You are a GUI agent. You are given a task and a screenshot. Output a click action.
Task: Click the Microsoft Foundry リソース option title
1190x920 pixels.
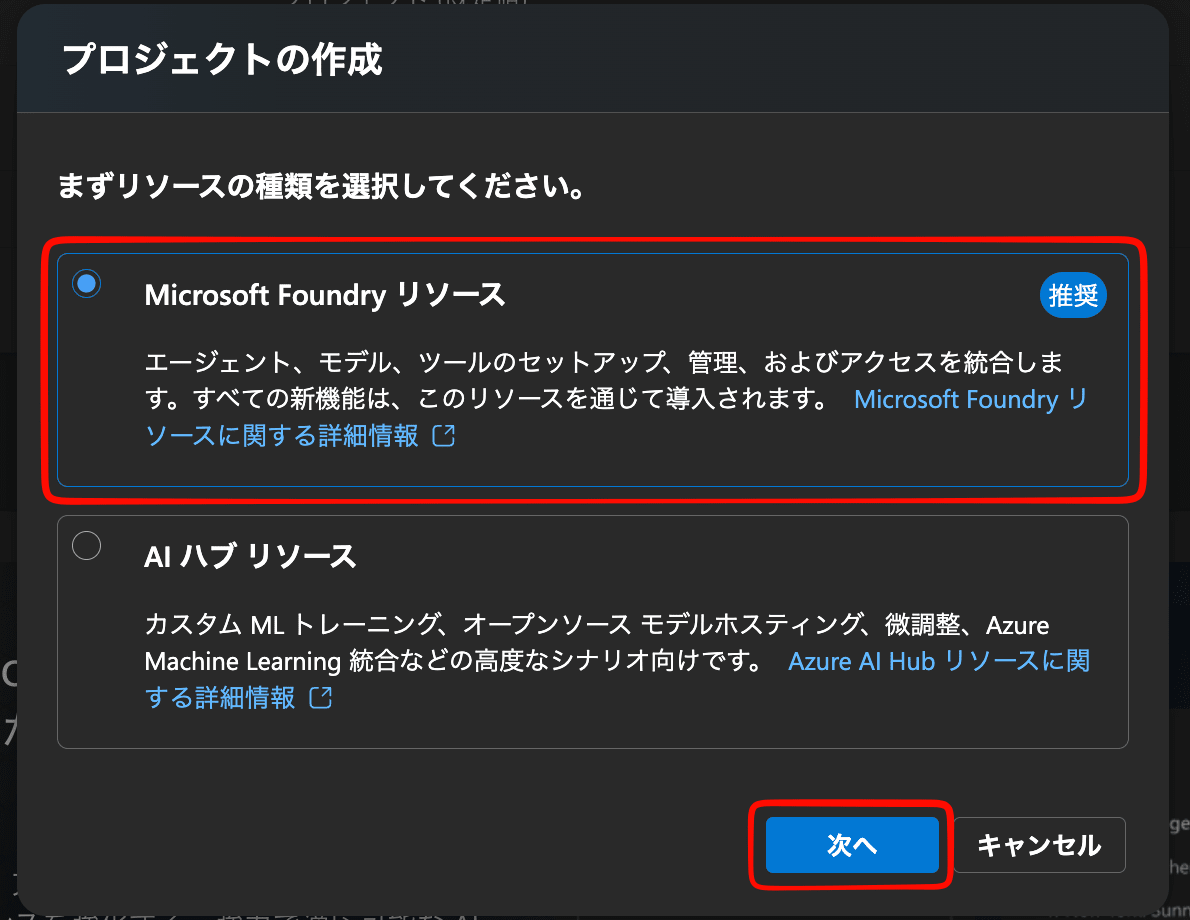tap(324, 295)
